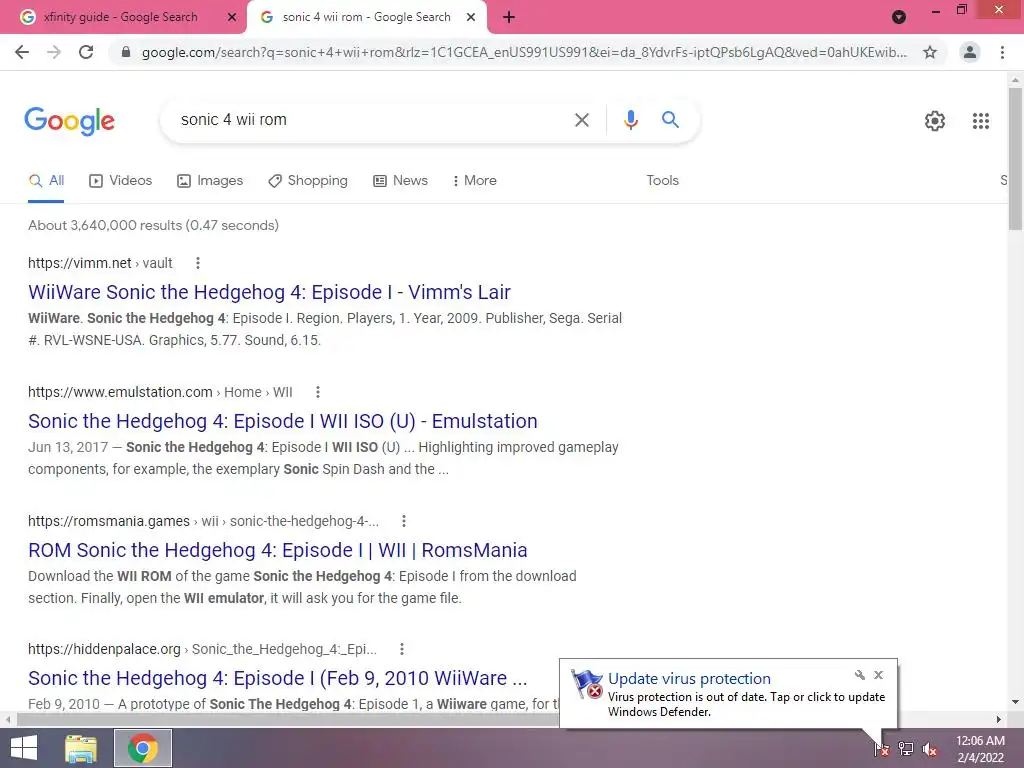Open the Chrome profile avatar
The width and height of the screenshot is (1024, 768).
[x=970, y=52]
